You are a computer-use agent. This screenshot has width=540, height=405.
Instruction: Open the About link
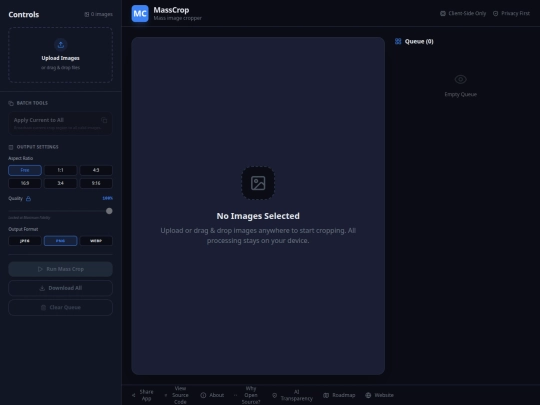coord(212,395)
